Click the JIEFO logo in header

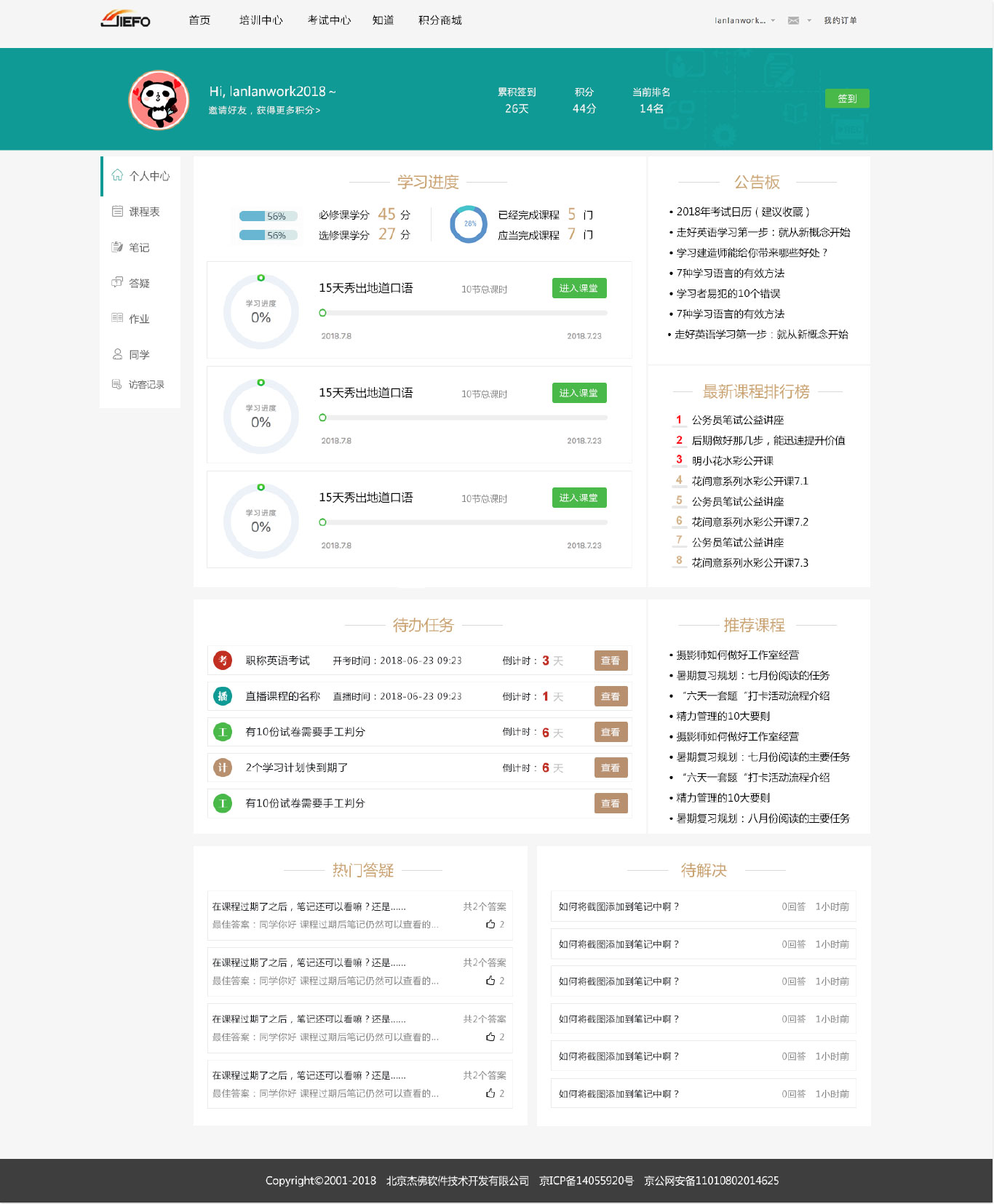125,20
